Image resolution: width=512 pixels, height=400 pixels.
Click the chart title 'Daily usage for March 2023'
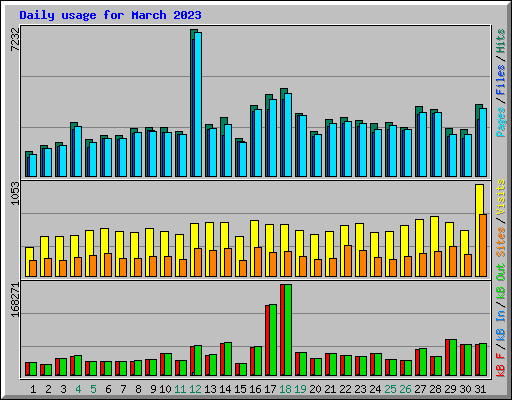pos(110,15)
